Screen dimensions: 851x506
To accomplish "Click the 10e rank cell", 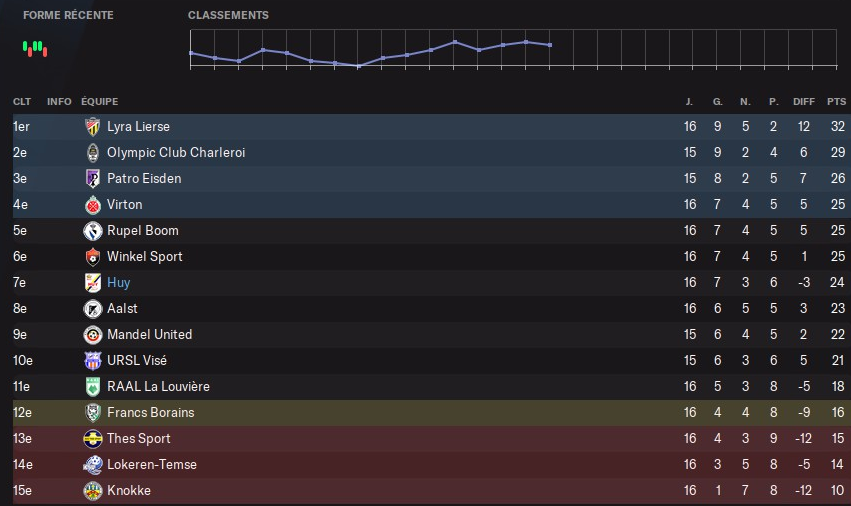I will coord(23,360).
